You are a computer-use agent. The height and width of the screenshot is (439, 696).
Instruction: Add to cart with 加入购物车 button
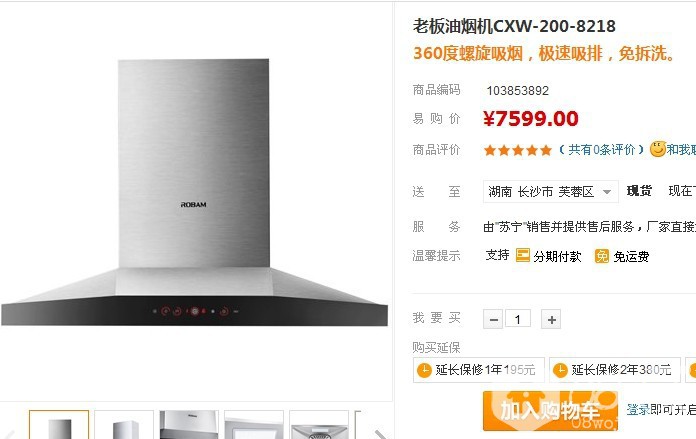click(x=550, y=411)
